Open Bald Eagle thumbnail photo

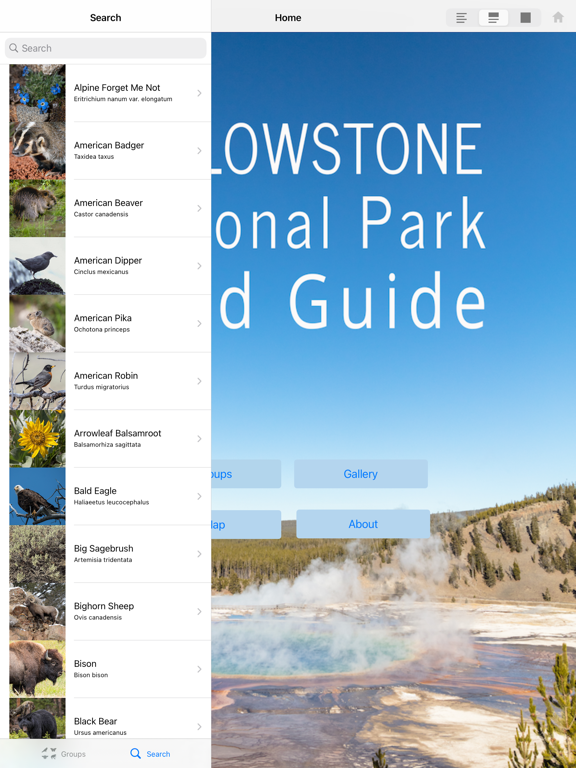[x=37, y=496]
